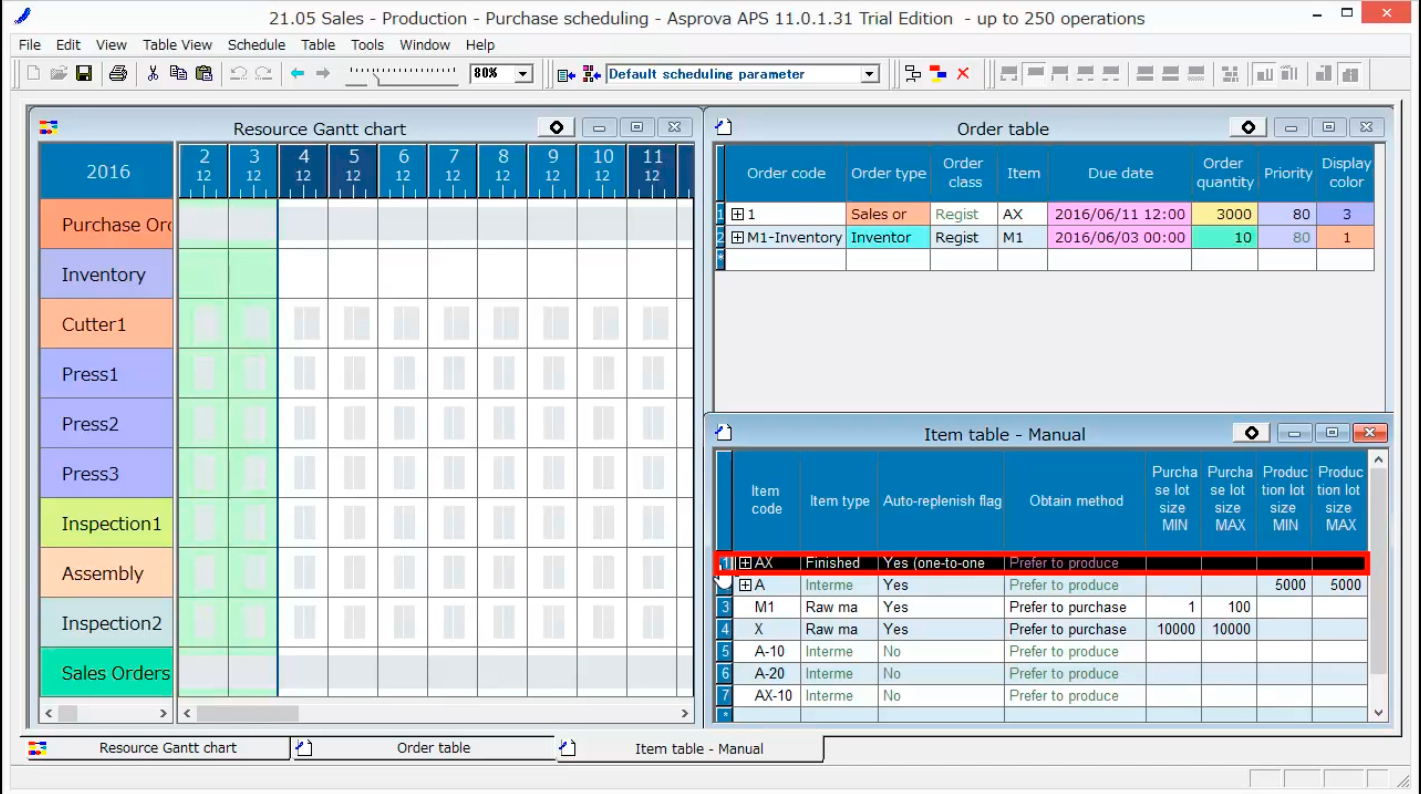Click the Copy toolbar icon
This screenshot has width=1421, height=794.
click(x=178, y=74)
